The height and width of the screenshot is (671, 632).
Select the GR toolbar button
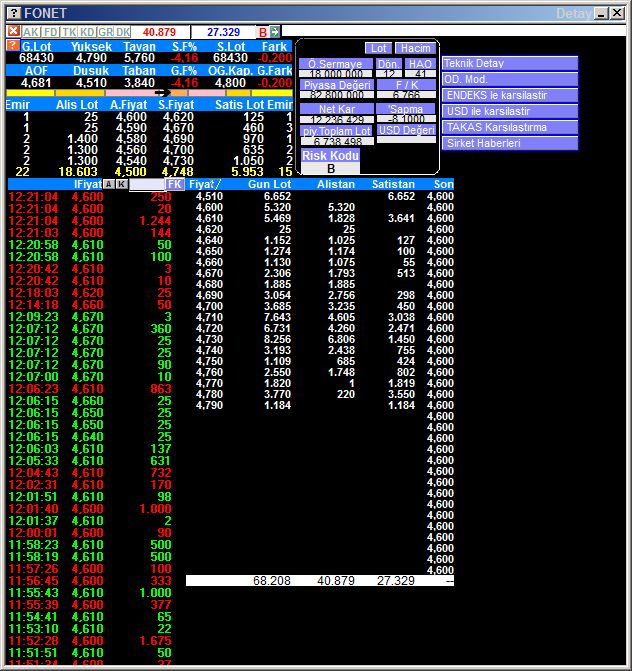click(105, 32)
